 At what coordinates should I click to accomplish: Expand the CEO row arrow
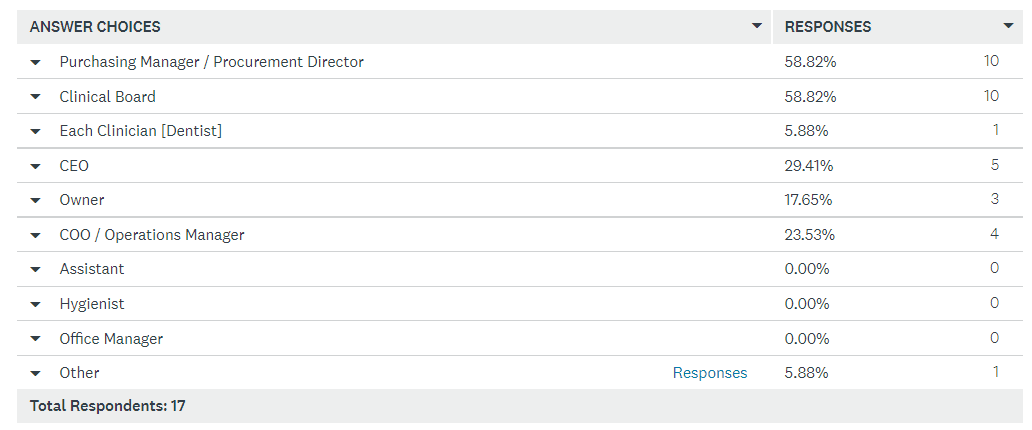[x=36, y=167]
